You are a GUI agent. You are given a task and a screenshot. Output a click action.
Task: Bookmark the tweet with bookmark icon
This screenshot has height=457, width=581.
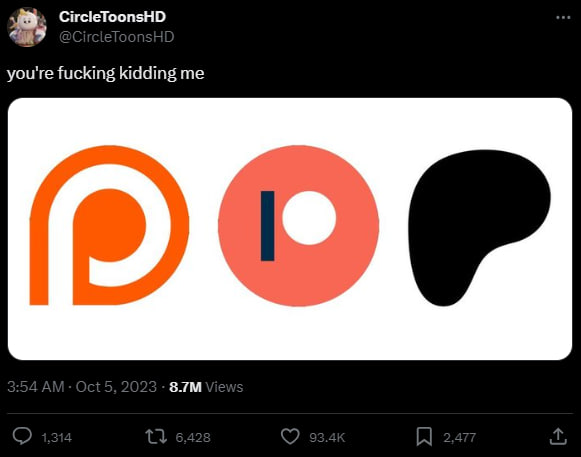(424, 437)
